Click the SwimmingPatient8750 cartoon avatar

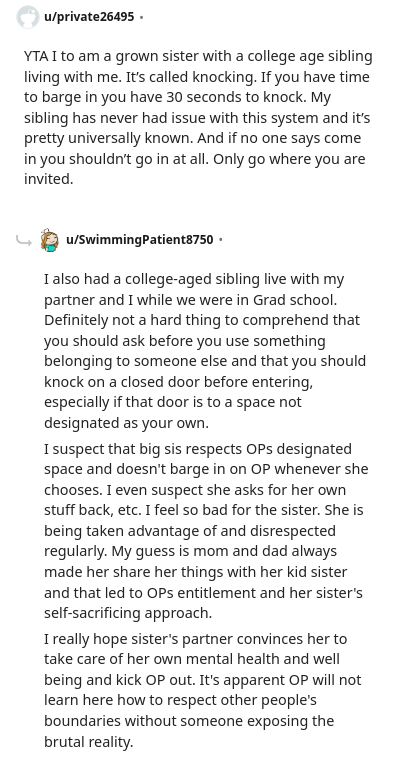coord(50,240)
